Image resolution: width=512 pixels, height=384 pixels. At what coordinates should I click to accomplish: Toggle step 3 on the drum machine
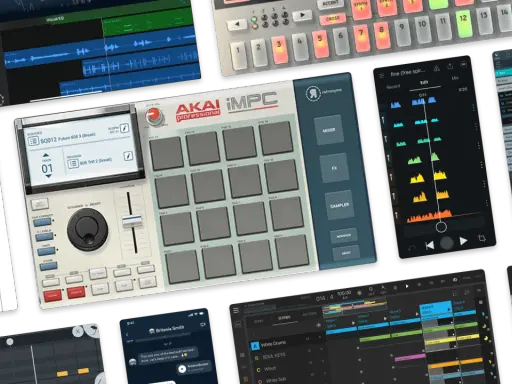(x=279, y=49)
